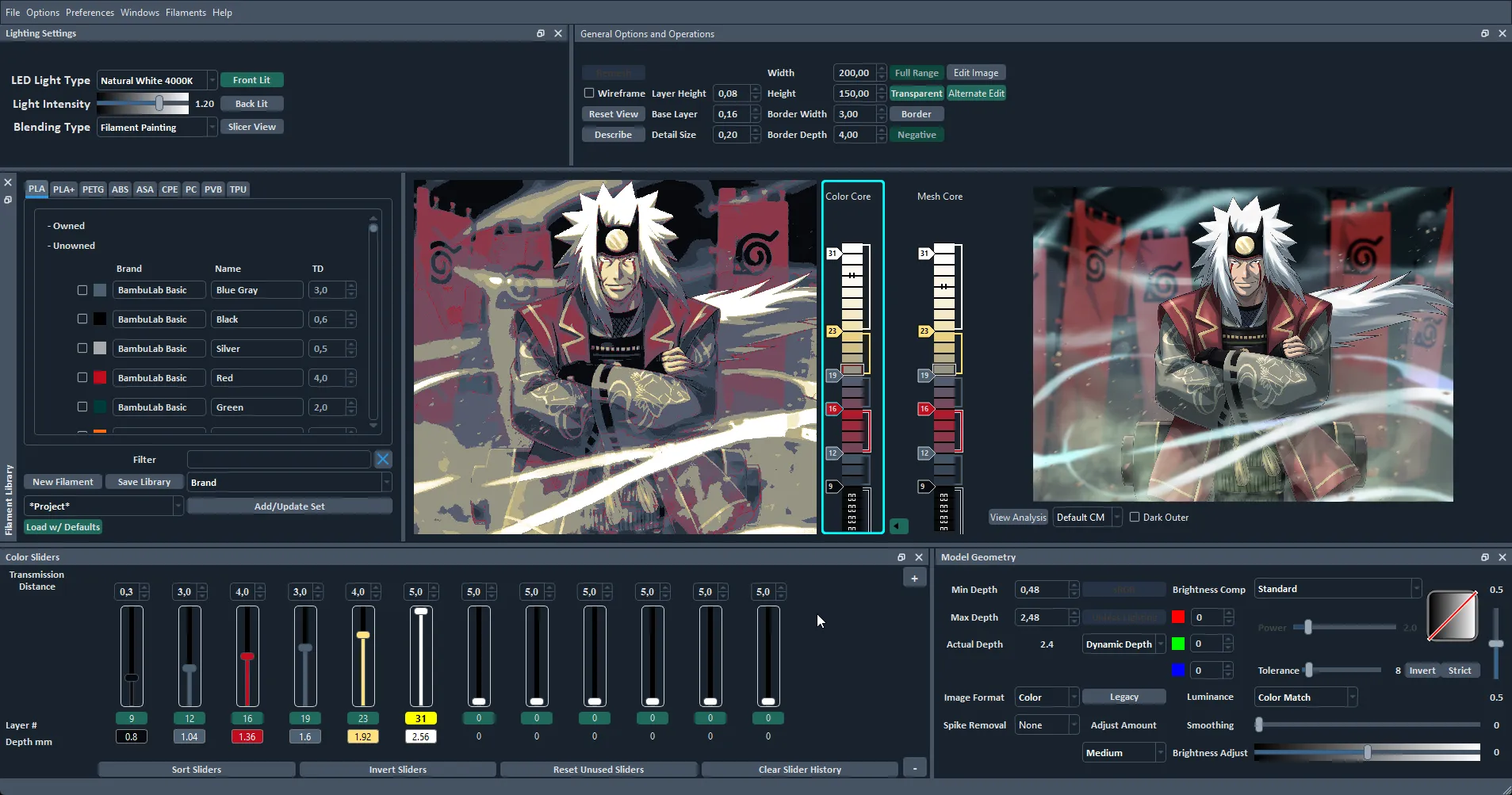This screenshot has height=795, width=1512.
Task: Click the Width value field
Action: [855, 73]
